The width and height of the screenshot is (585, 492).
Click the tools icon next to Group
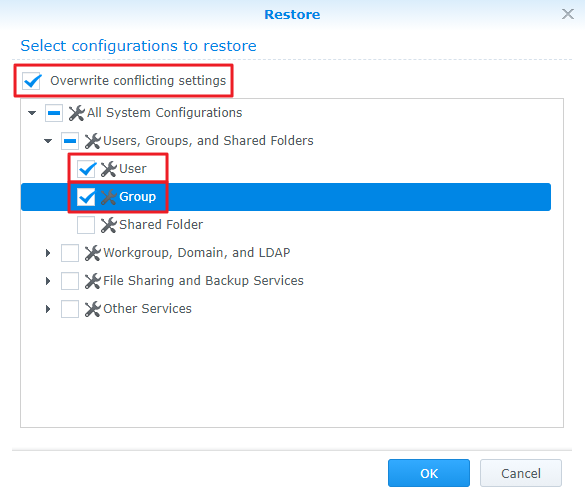tap(109, 197)
